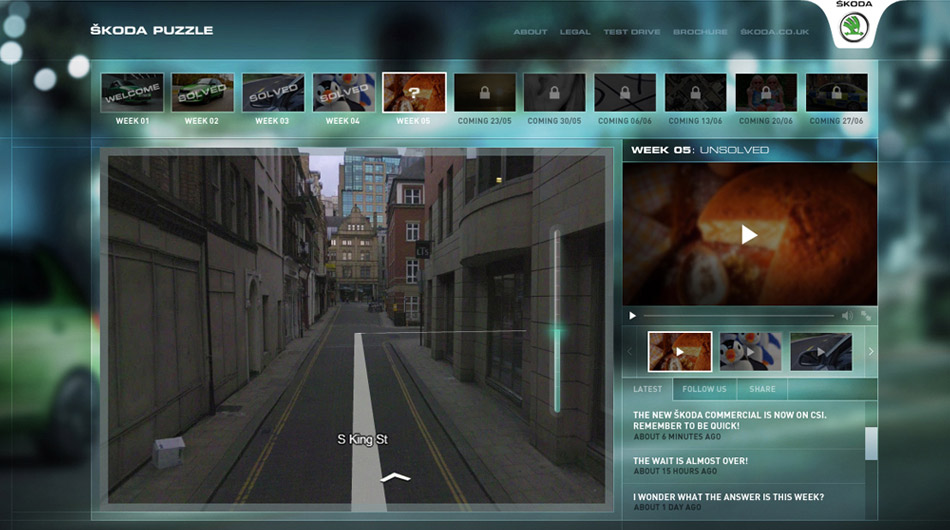Toggle fullscreen for the video

[866, 316]
